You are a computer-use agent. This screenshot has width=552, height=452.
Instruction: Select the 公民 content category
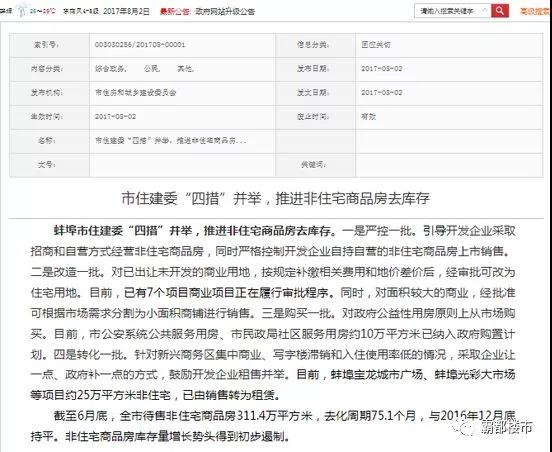152,69
